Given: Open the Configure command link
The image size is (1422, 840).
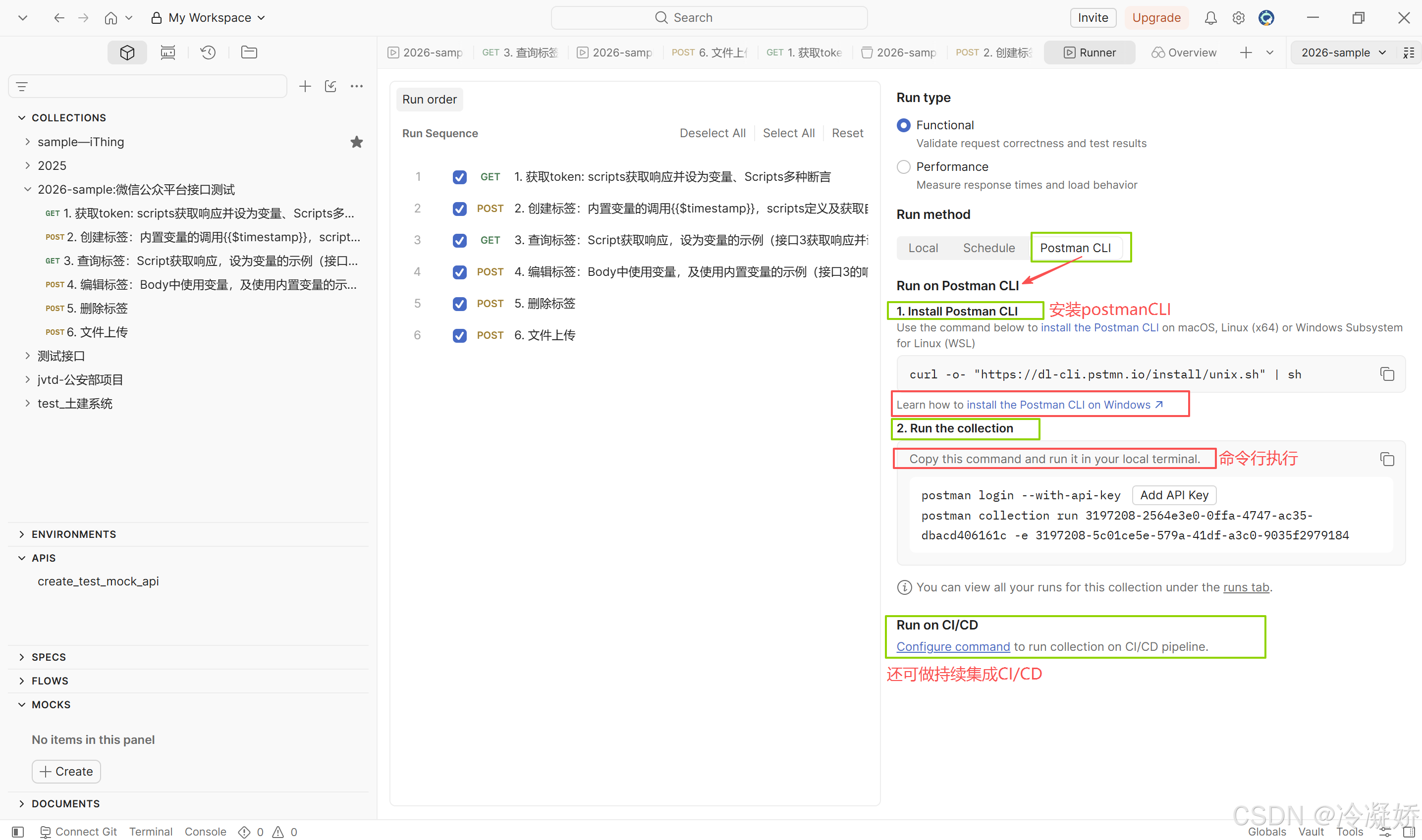Looking at the screenshot, I should (953, 647).
